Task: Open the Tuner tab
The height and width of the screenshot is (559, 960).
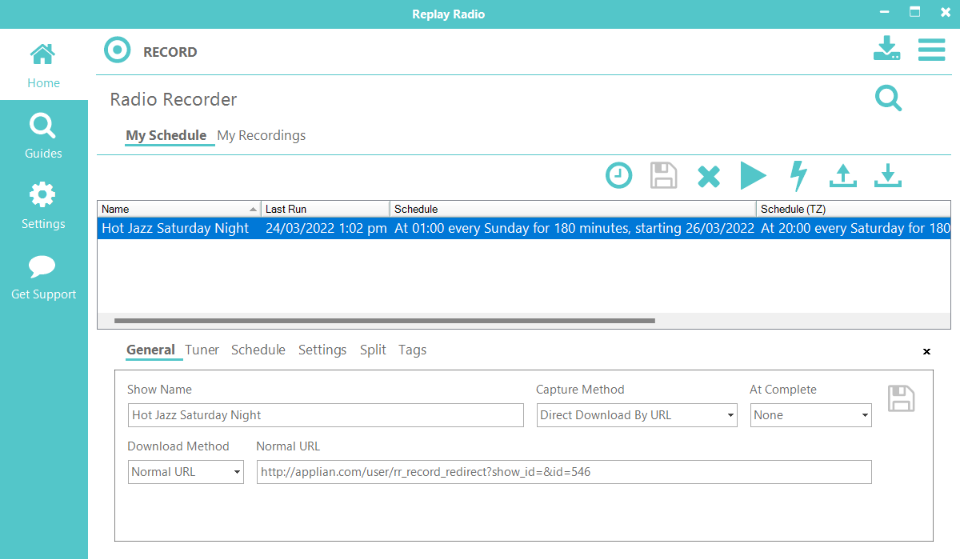Action: [202, 350]
